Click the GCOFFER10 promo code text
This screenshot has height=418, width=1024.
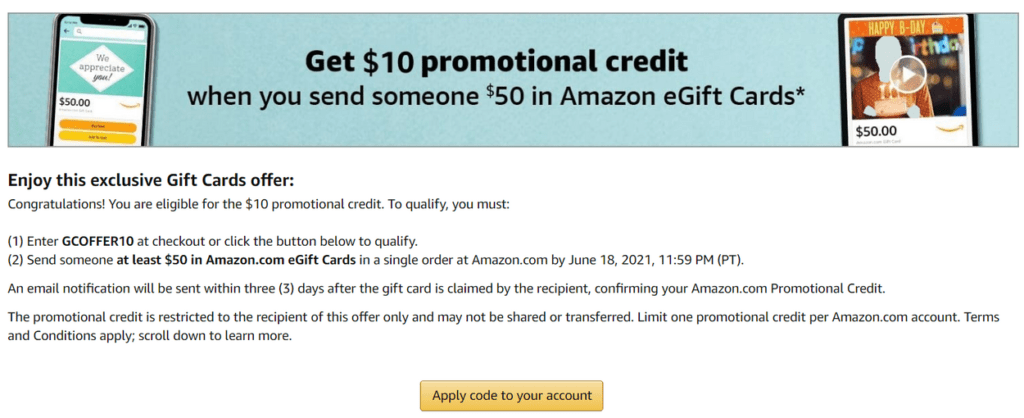point(97,241)
